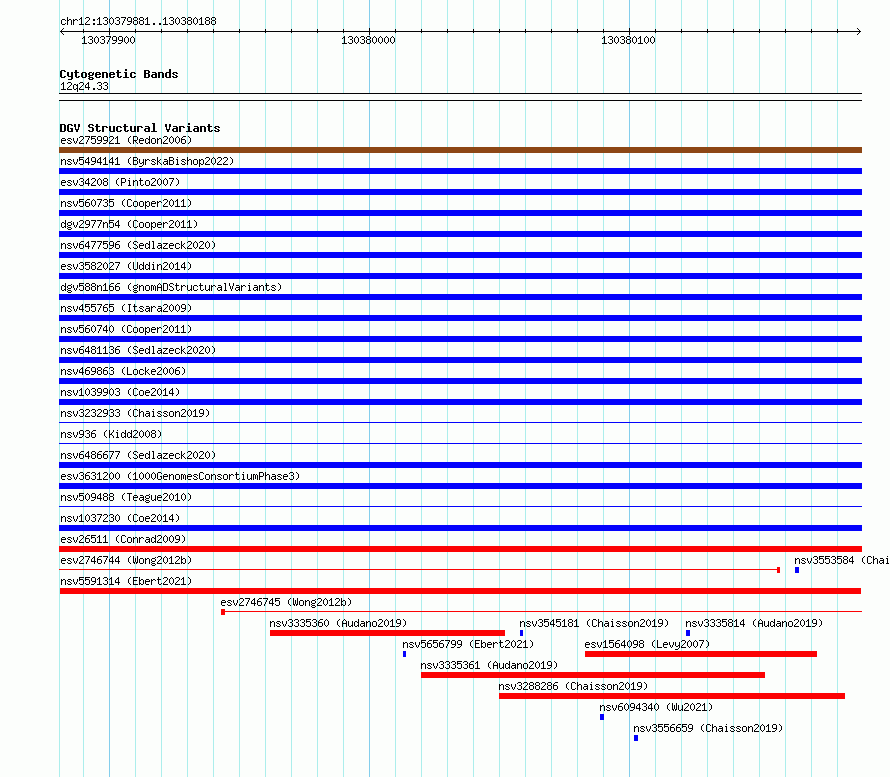This screenshot has width=890, height=777.
Task: Select dgv2977n54 (Cooper2011) label
Action: tap(129, 224)
